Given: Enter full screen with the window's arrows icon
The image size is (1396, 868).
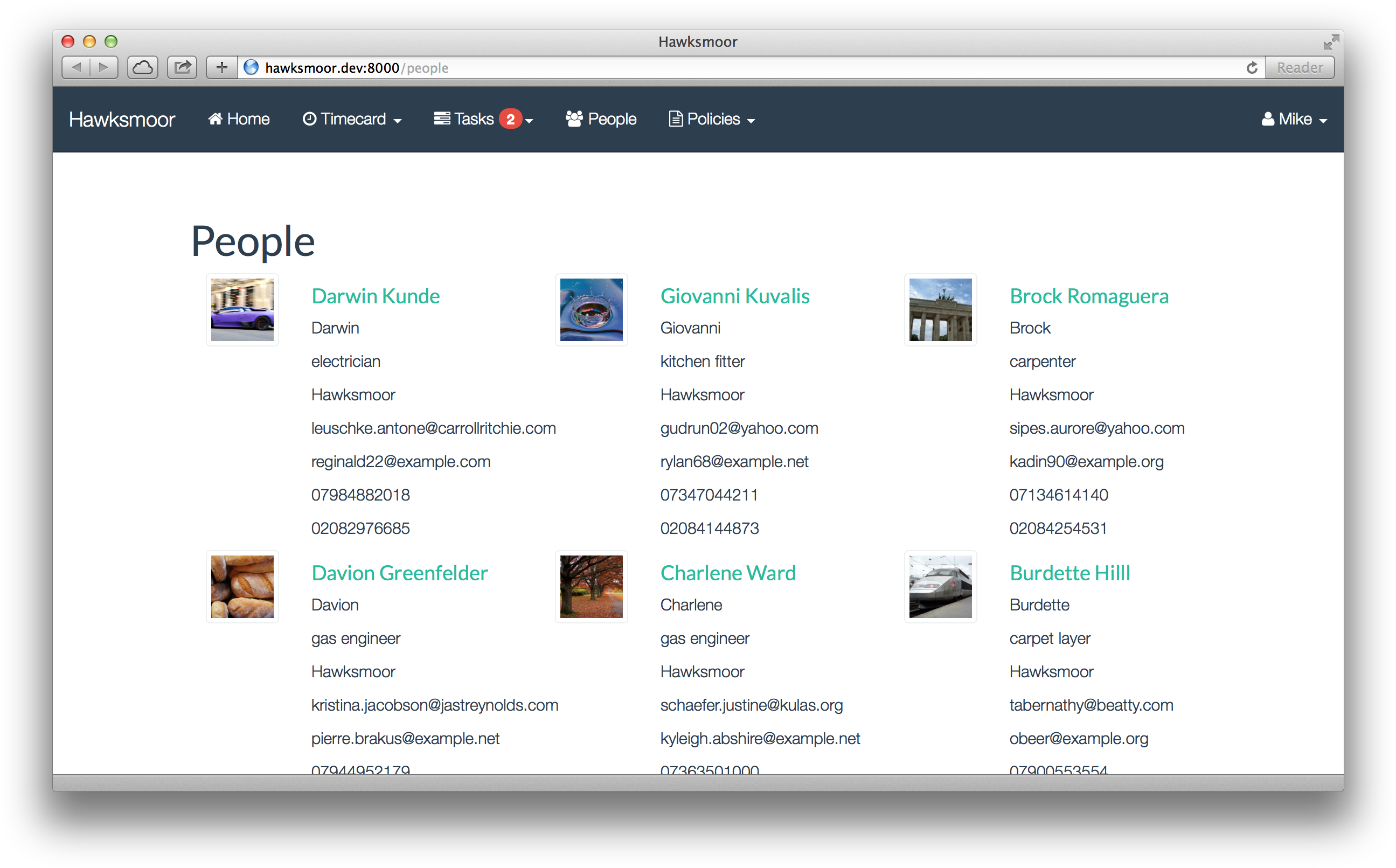Looking at the screenshot, I should pos(1331,41).
